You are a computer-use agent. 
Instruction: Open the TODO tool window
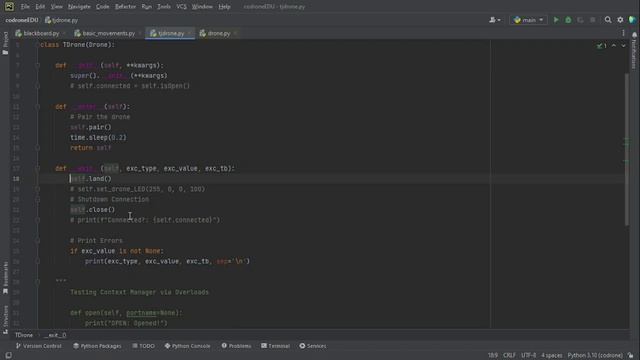143,346
